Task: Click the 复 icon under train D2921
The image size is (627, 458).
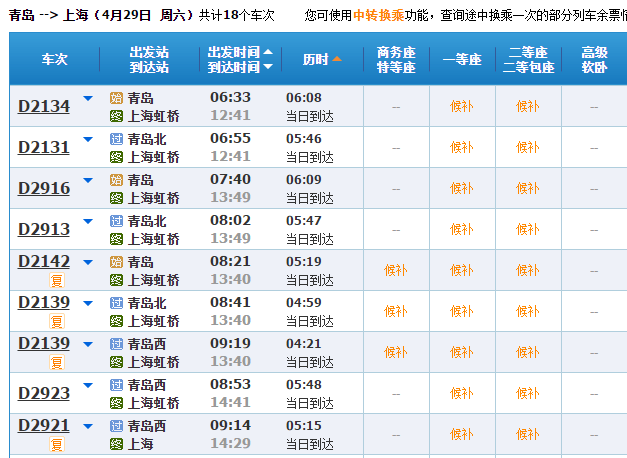Action: pos(57,445)
